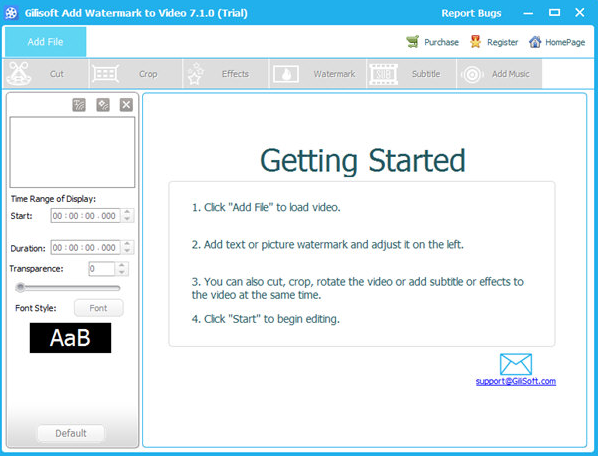Open the Cut tab
Viewport: 598px width, 456px height.
(x=46, y=74)
